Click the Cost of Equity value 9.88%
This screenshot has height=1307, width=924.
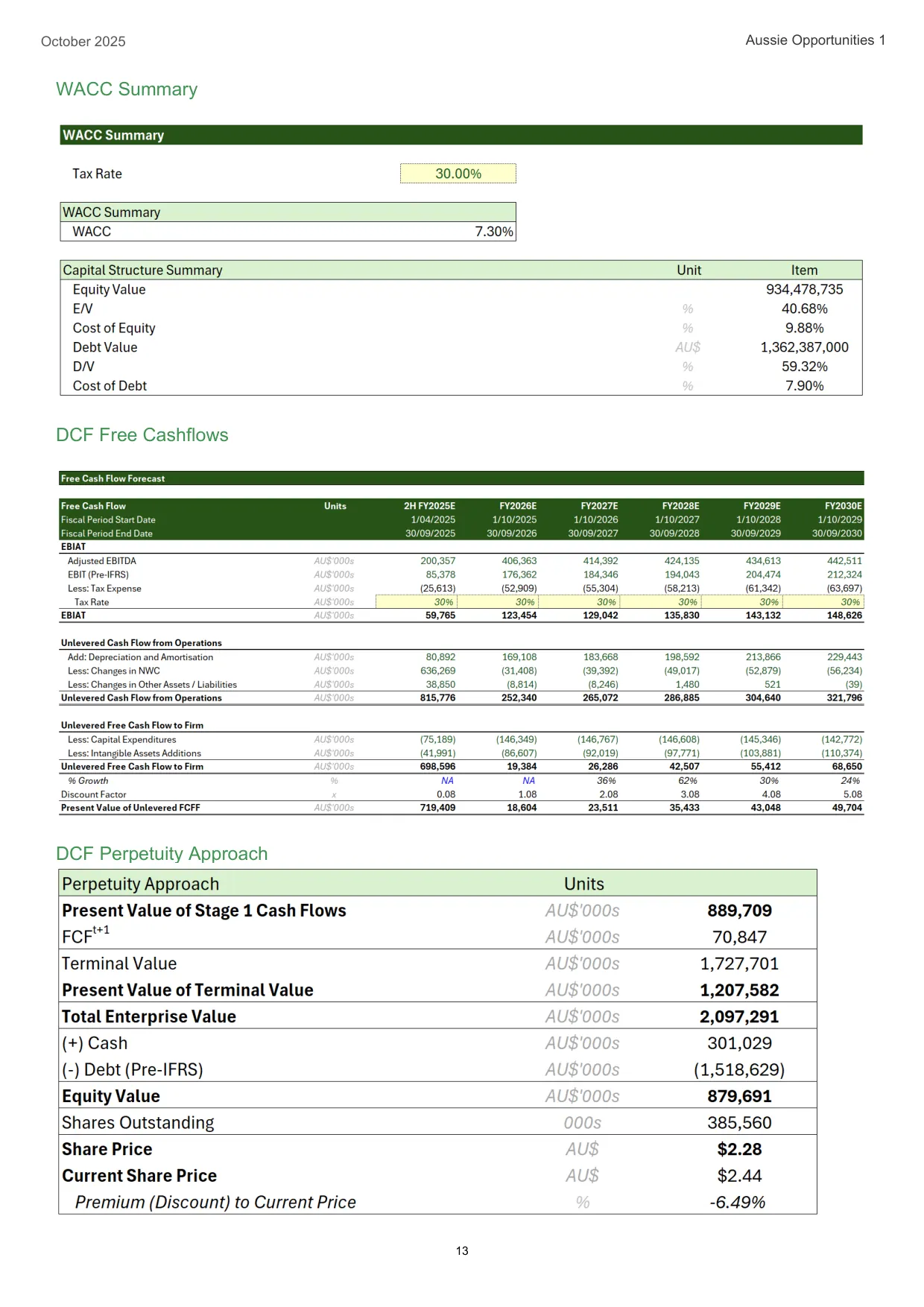coord(804,328)
